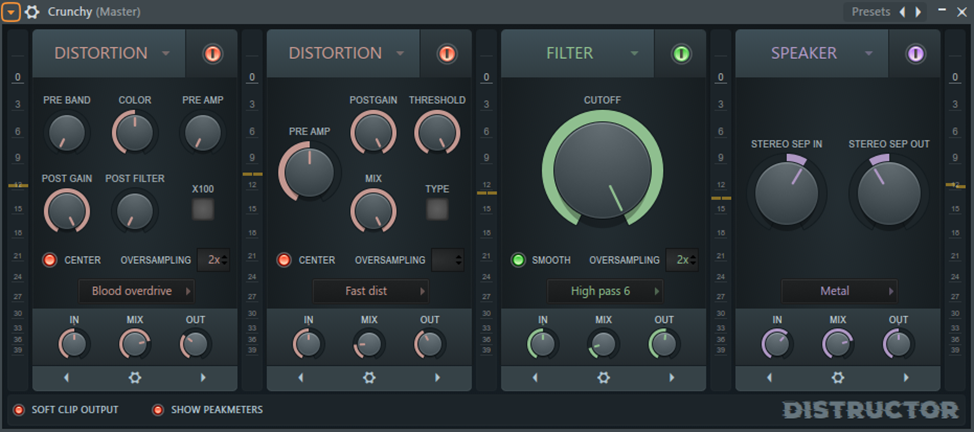Minimize the Crunchy plugin window
Screen dimensions: 974x432
click(x=942, y=10)
